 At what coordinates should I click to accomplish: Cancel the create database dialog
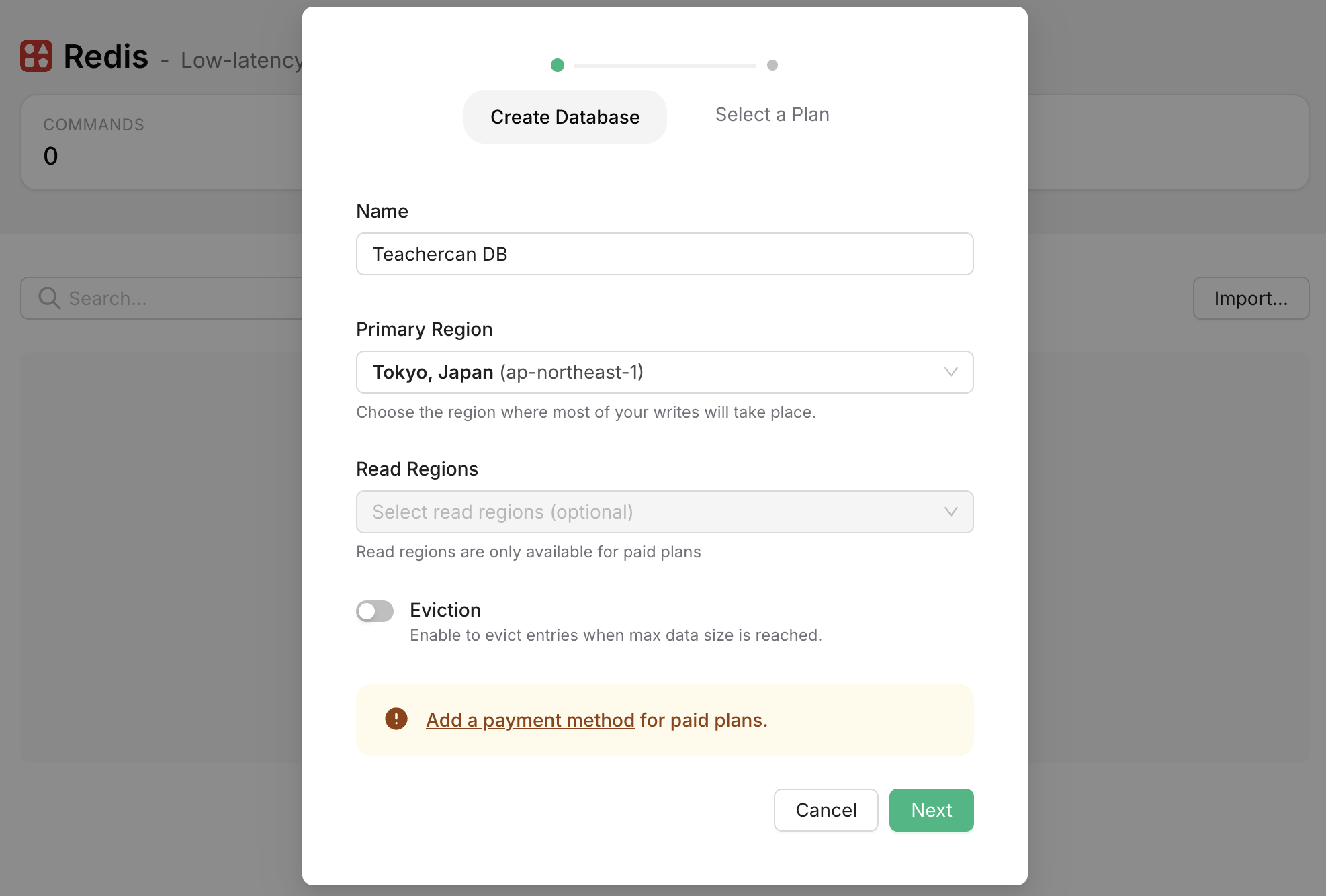click(826, 810)
